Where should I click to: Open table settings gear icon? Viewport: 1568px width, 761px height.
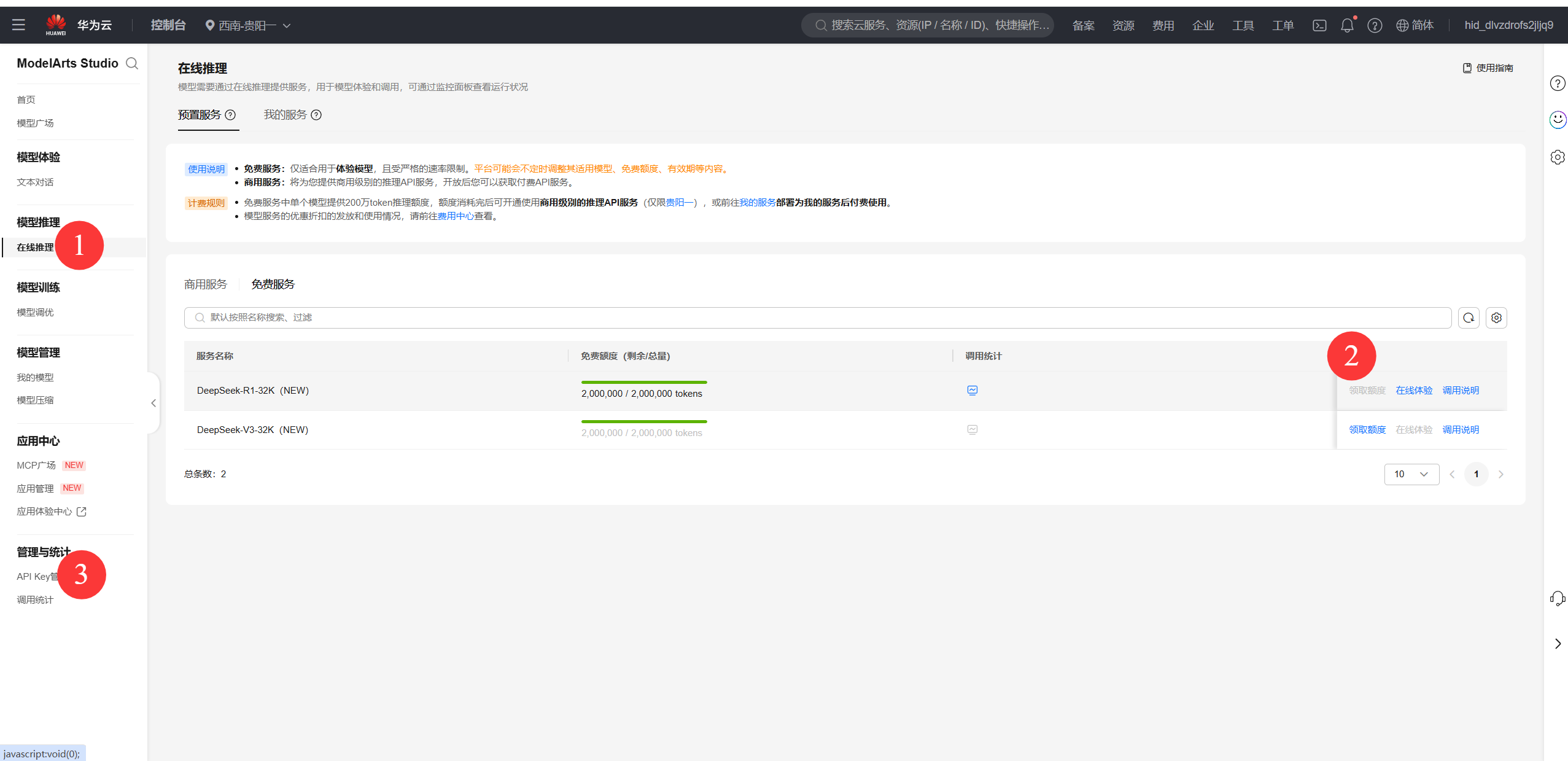(1496, 318)
